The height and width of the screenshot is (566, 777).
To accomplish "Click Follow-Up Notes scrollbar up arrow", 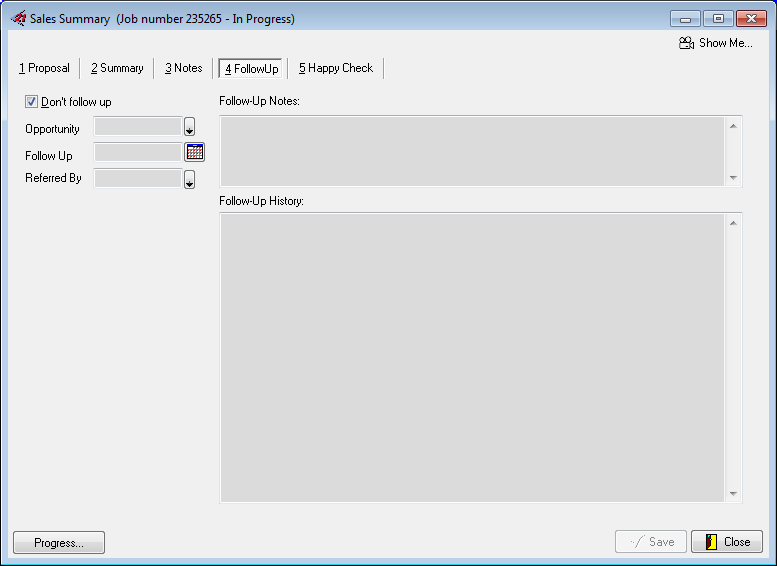I will [733, 126].
